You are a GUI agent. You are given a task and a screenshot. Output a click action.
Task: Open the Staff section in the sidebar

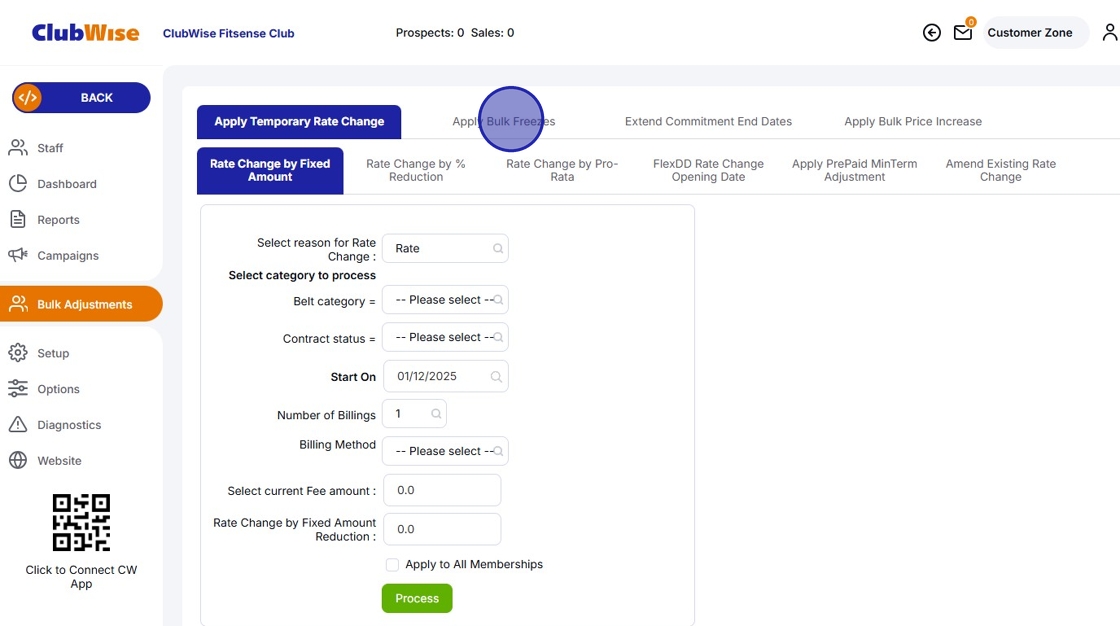(48, 147)
